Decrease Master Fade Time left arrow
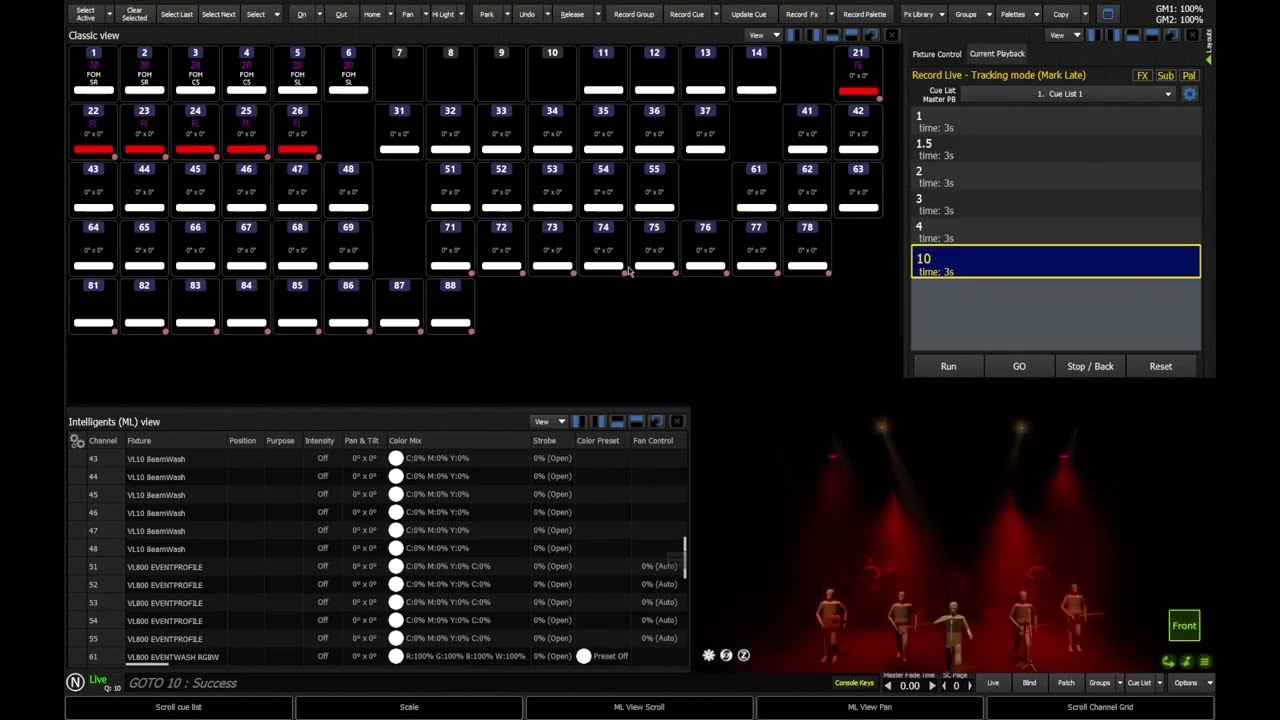Image resolution: width=1280 pixels, height=720 pixels. click(x=888, y=686)
